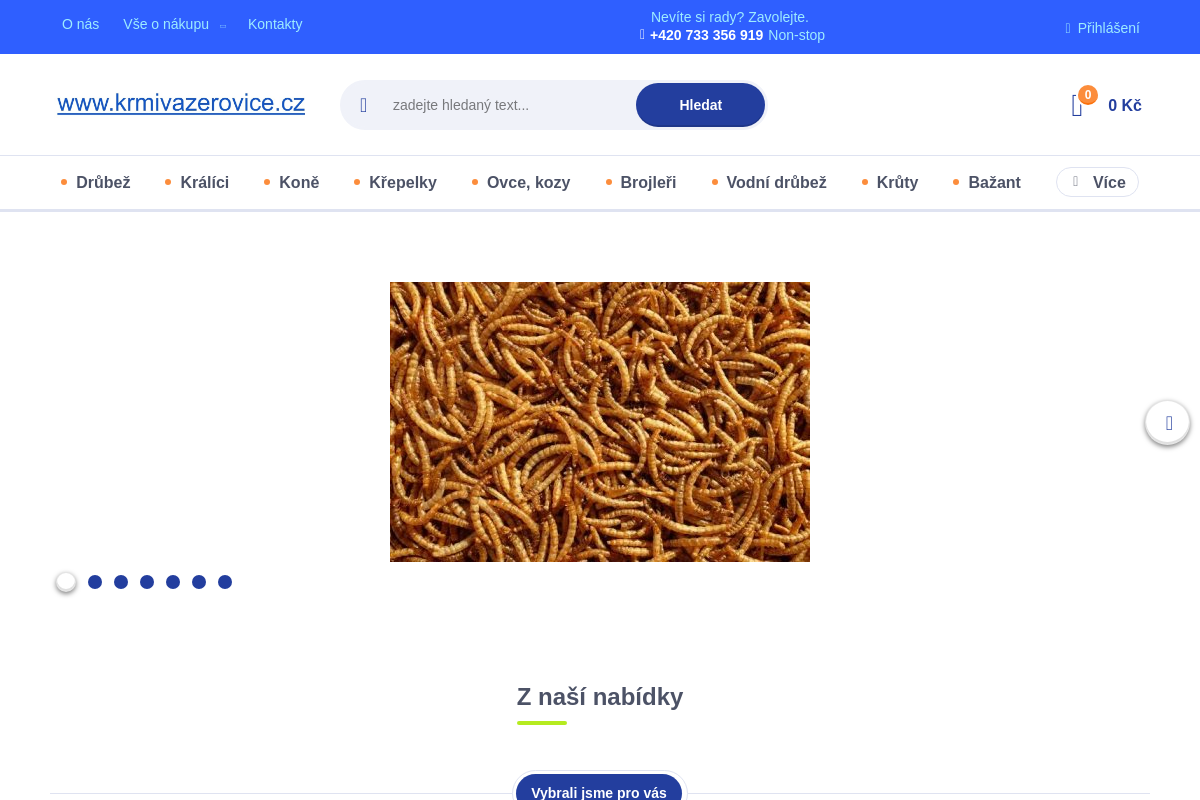Click the phone icon beside number
The height and width of the screenshot is (800, 1200).
coord(643,35)
